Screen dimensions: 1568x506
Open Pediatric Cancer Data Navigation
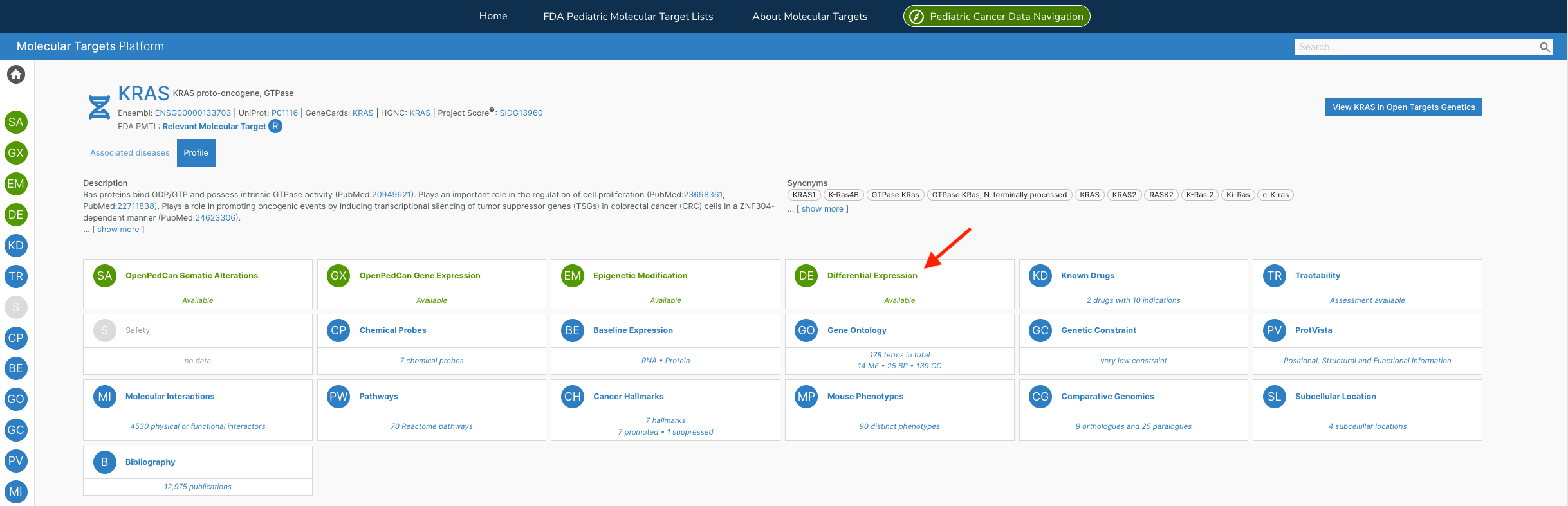click(997, 17)
